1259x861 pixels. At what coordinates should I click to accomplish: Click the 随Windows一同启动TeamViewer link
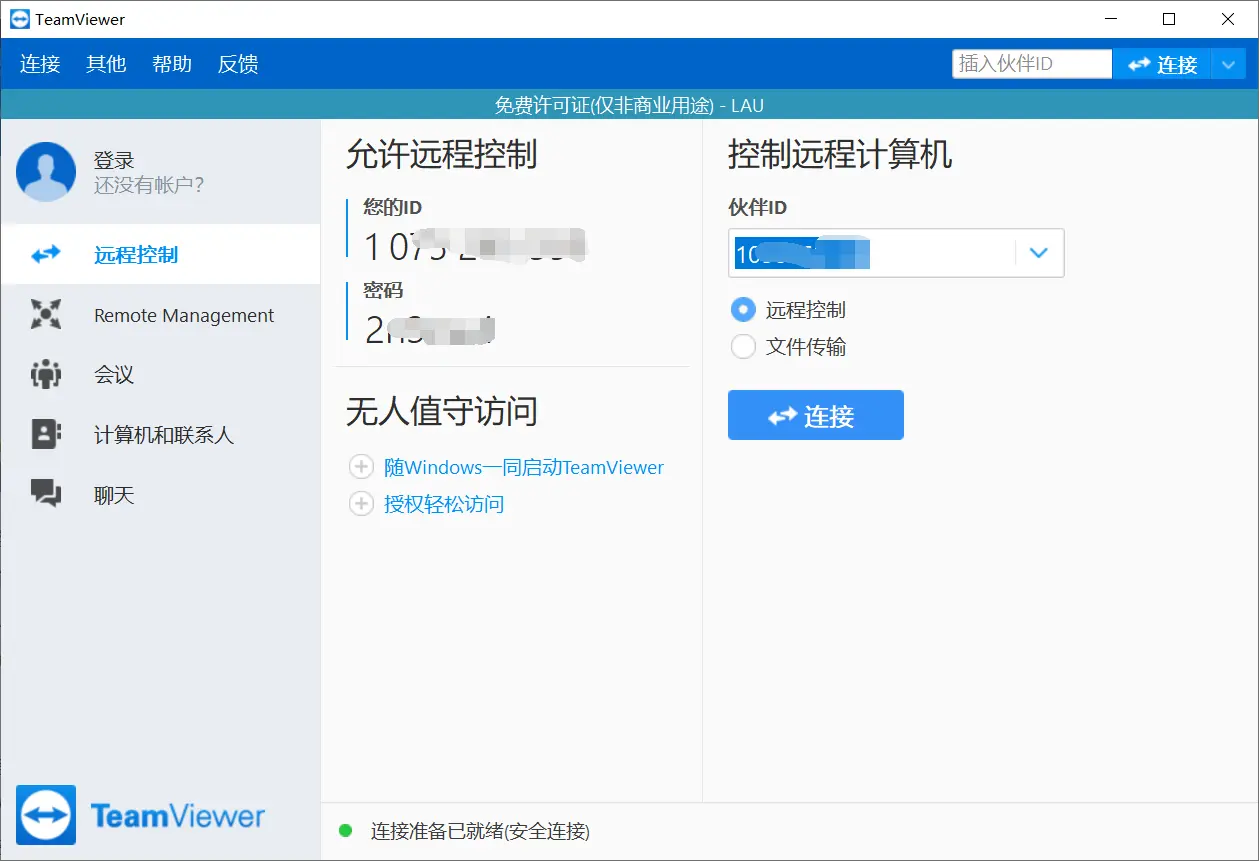[x=524, y=467]
